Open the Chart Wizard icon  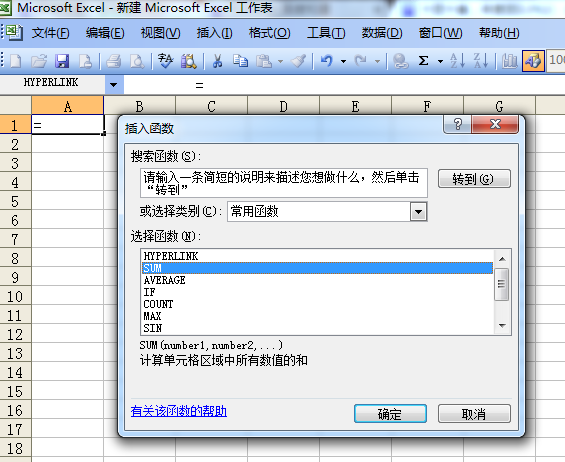click(509, 61)
